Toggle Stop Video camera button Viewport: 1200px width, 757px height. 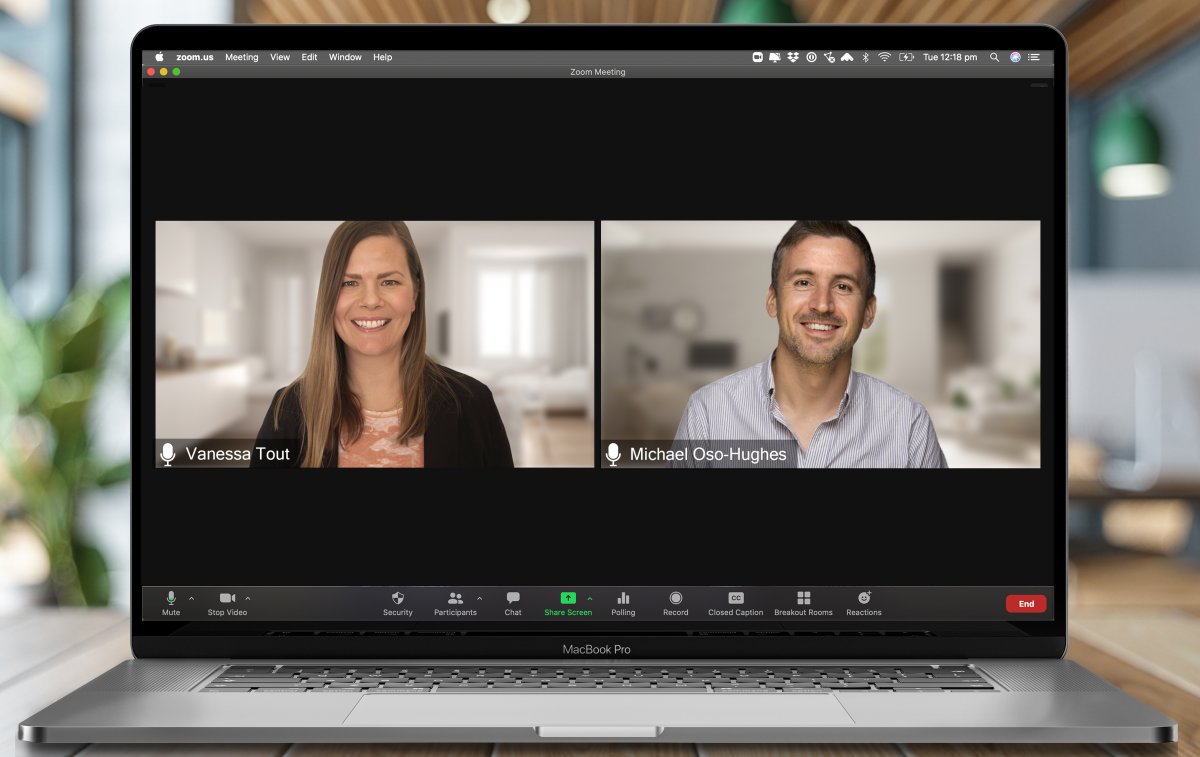pos(227,598)
